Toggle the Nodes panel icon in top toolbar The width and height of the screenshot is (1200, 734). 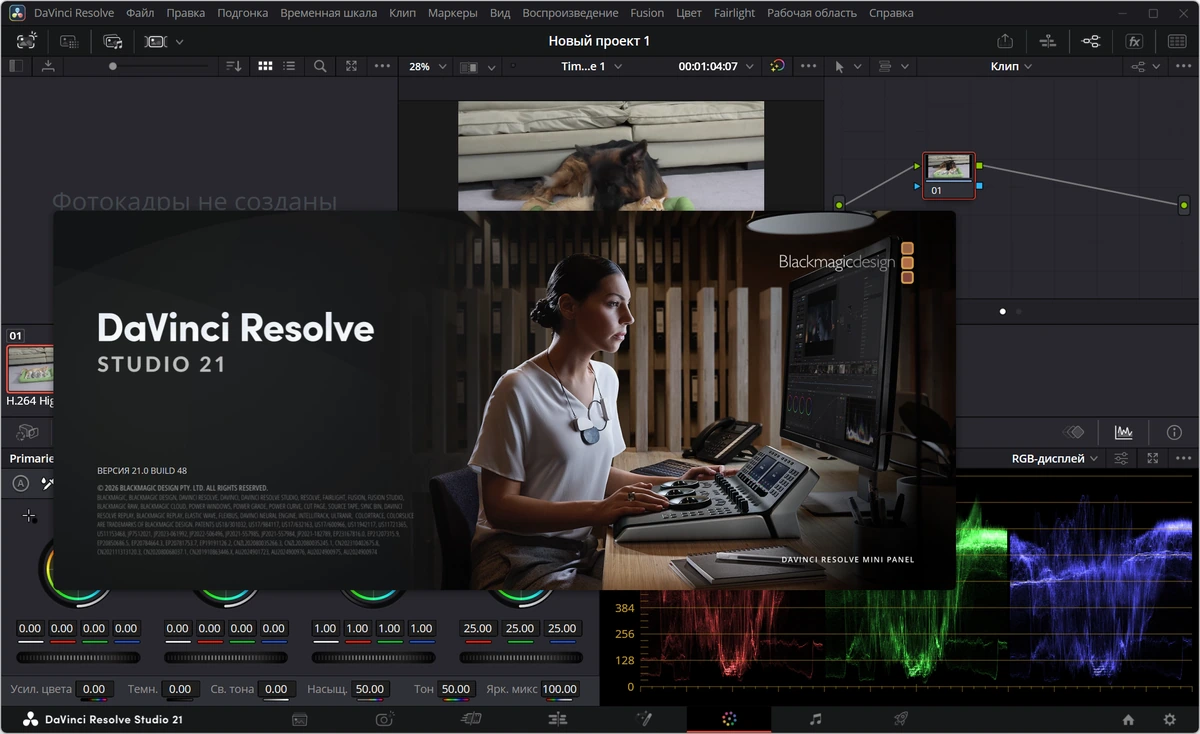[1091, 41]
